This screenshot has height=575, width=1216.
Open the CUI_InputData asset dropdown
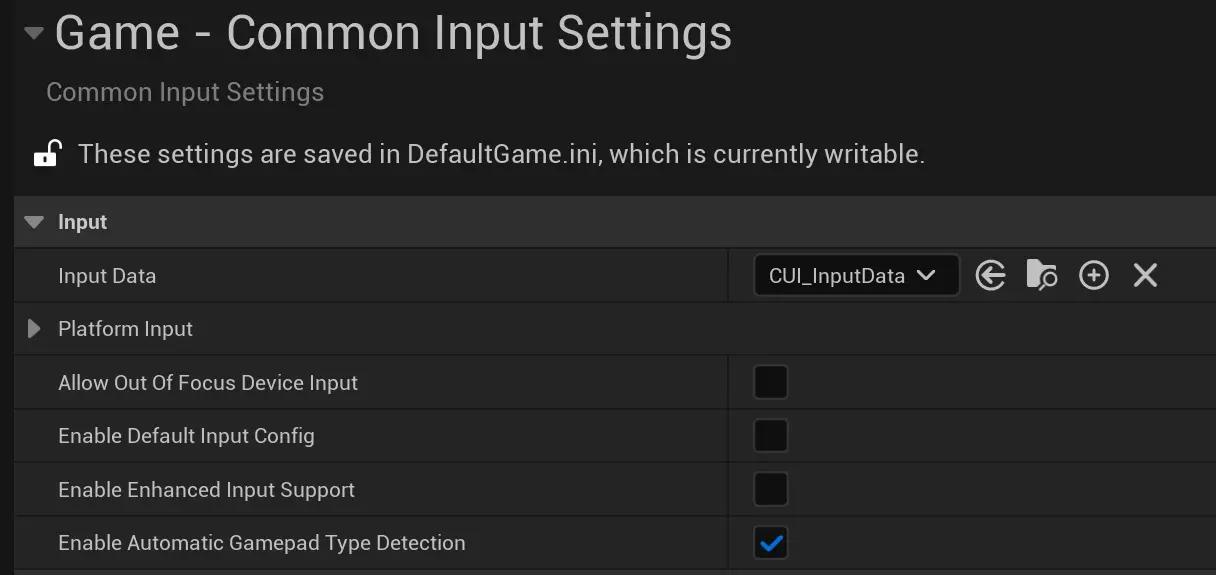pos(855,275)
